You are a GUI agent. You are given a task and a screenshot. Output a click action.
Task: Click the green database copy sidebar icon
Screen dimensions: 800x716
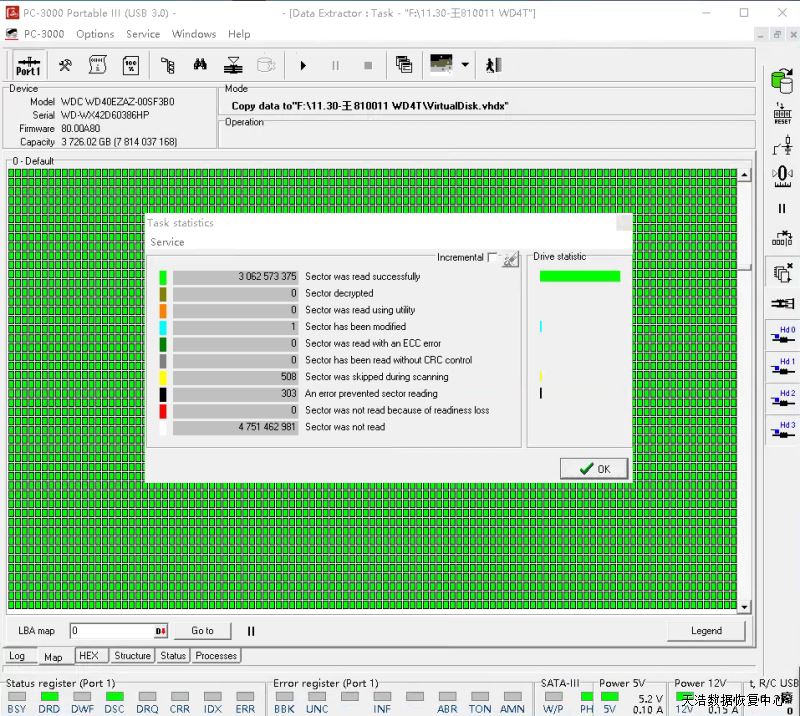tap(782, 81)
